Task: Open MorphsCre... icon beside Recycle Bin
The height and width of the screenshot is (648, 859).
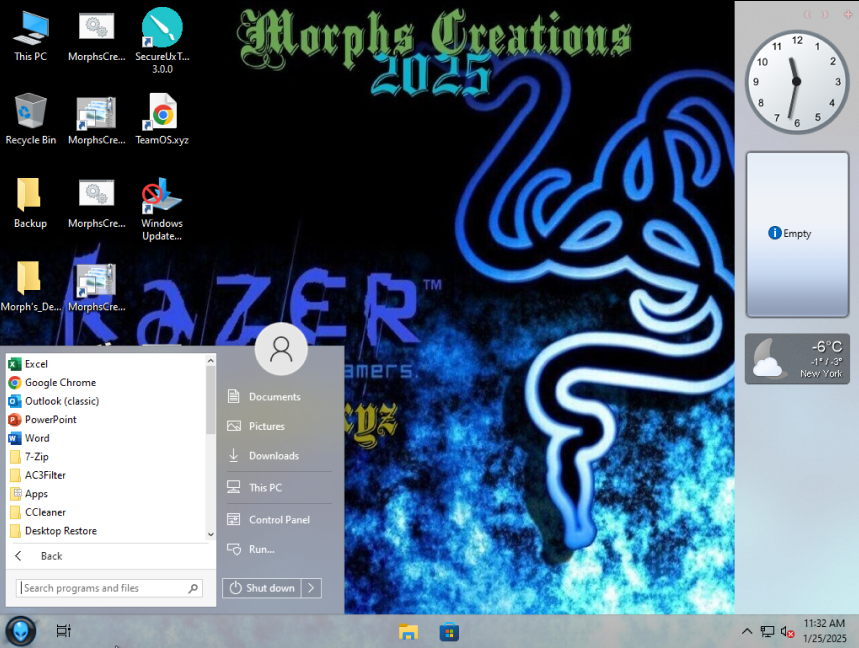Action: (x=96, y=119)
